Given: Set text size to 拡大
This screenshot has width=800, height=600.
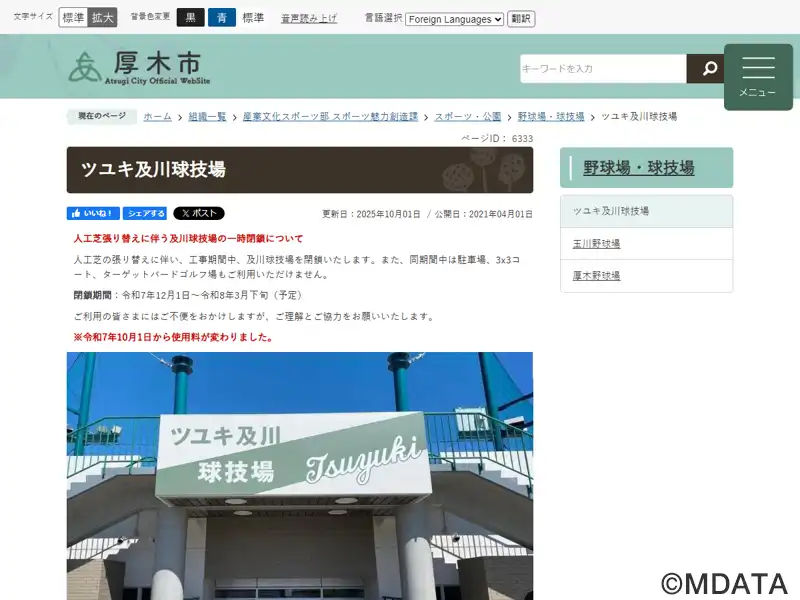Looking at the screenshot, I should pyautogui.click(x=103, y=18).
